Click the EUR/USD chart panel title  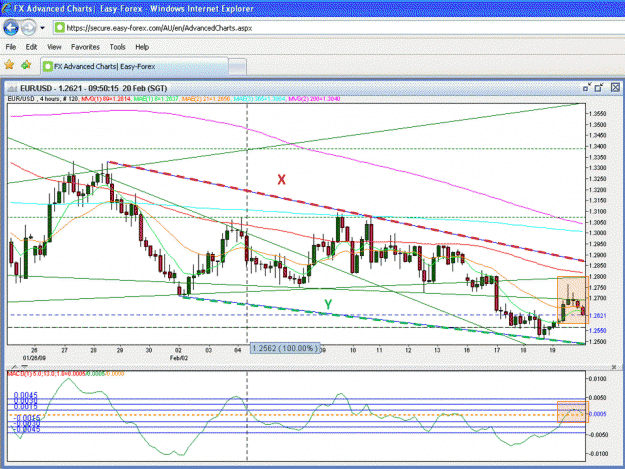tap(93, 88)
